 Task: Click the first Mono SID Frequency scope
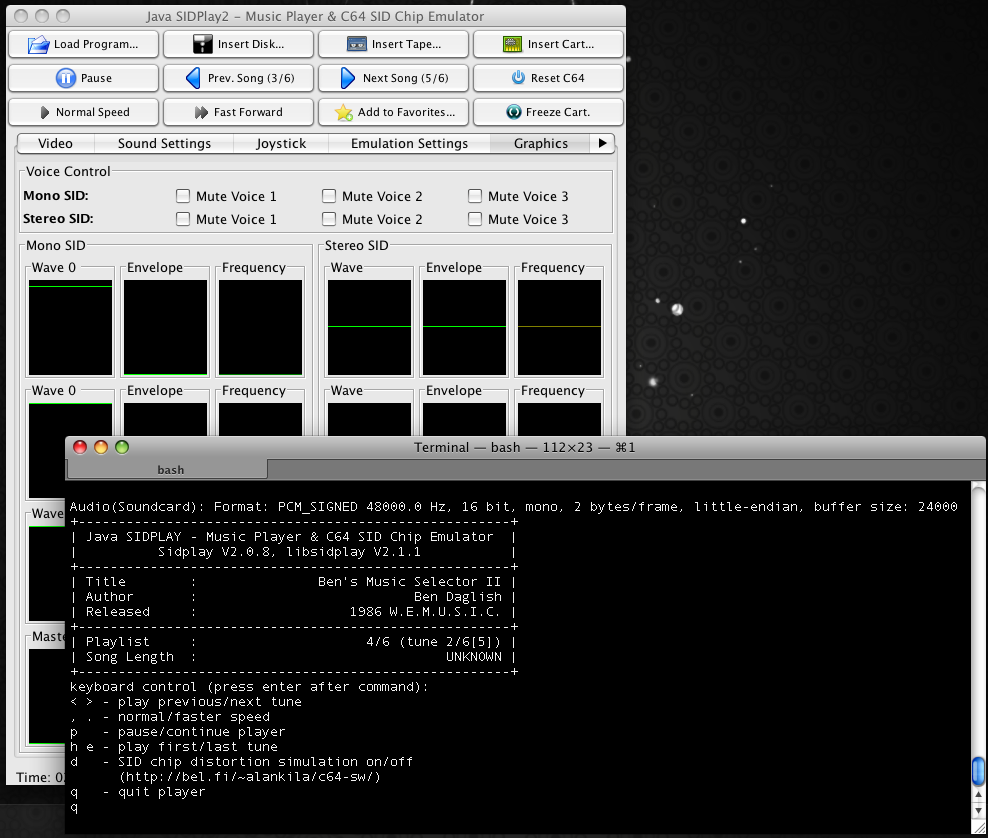(x=260, y=328)
